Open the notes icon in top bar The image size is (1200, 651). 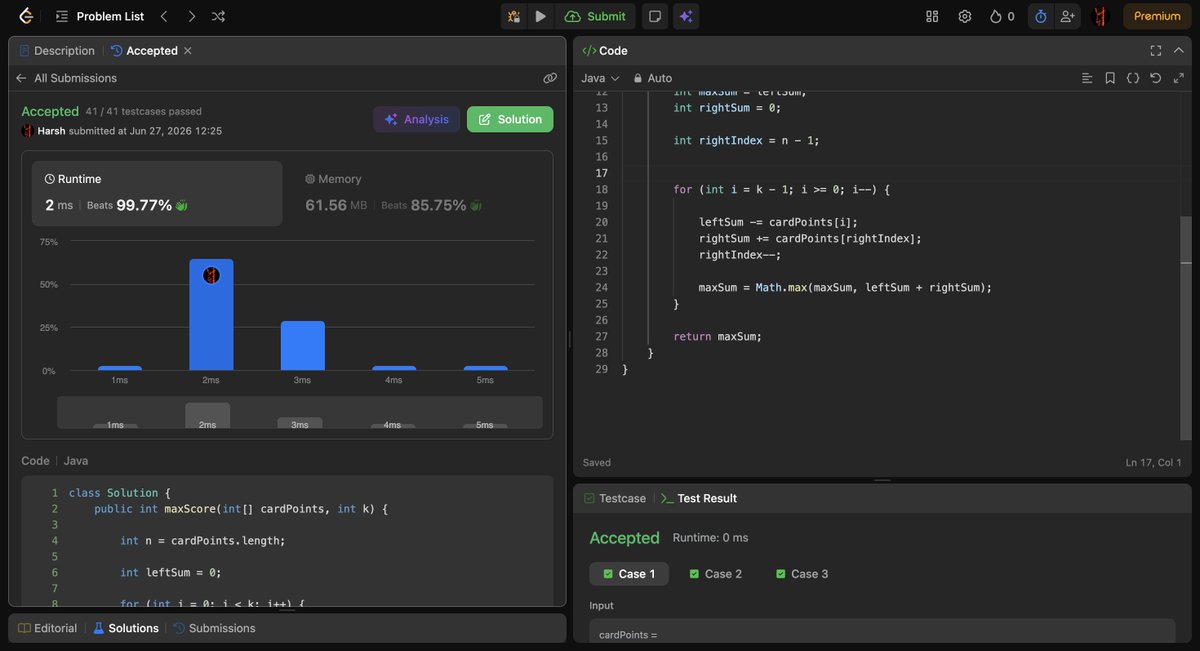[x=654, y=16]
